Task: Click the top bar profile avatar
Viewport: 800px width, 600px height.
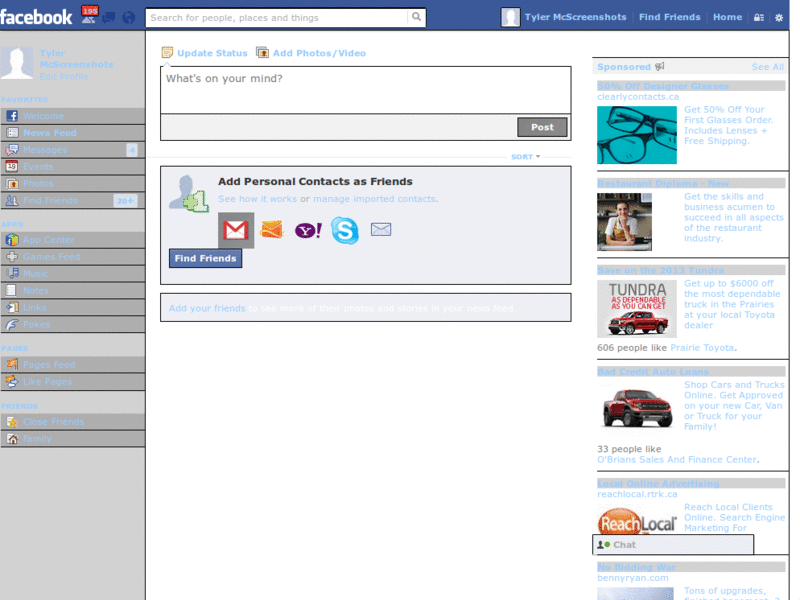Action: coord(510,17)
